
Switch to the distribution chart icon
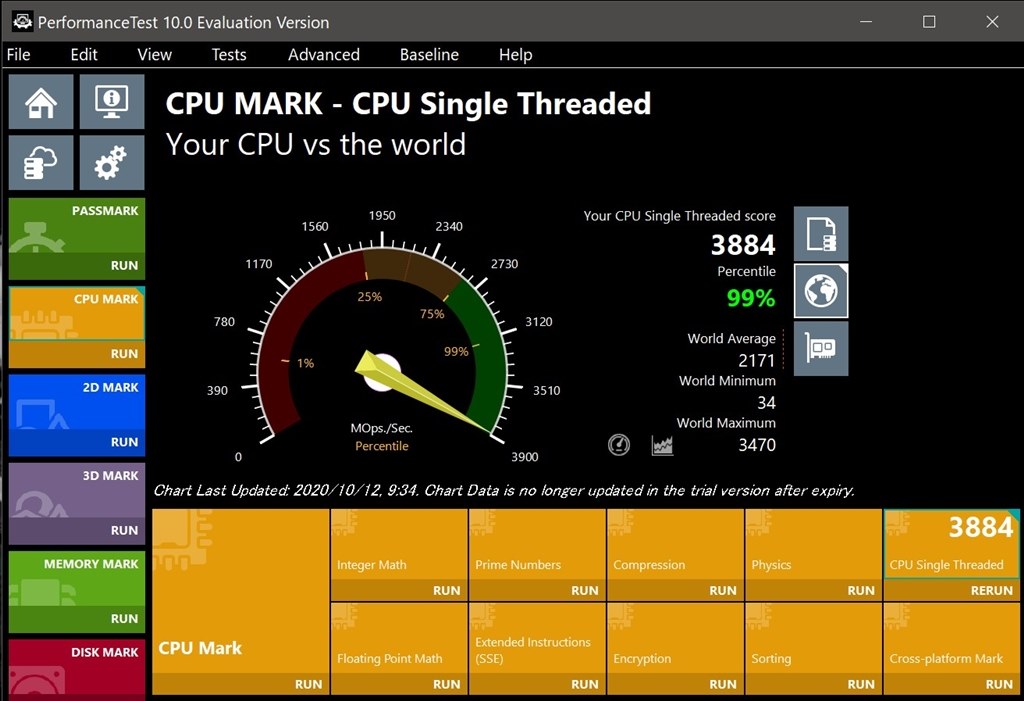(662, 445)
